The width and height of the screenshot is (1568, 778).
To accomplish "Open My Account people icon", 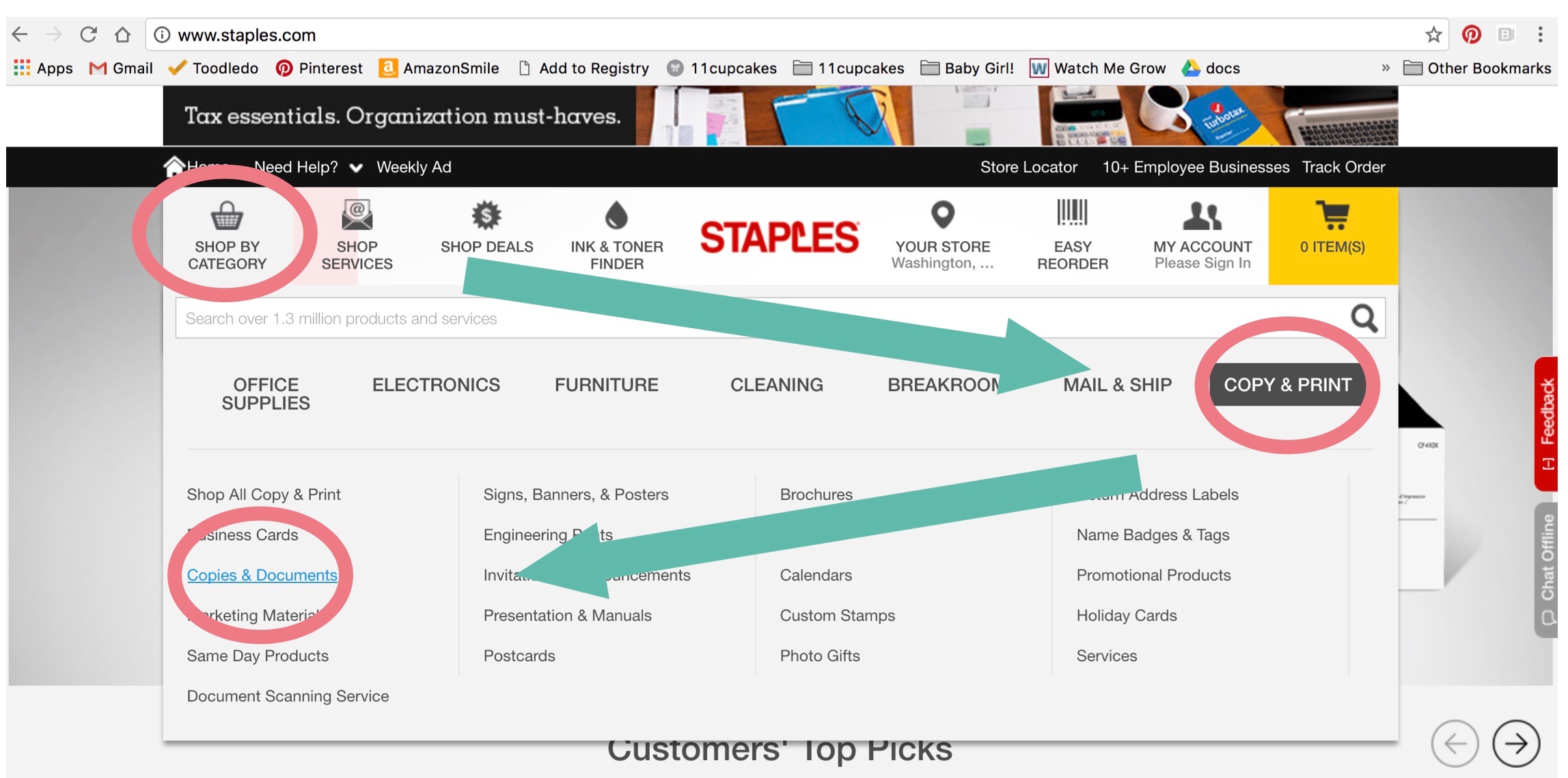I will pyautogui.click(x=1202, y=215).
